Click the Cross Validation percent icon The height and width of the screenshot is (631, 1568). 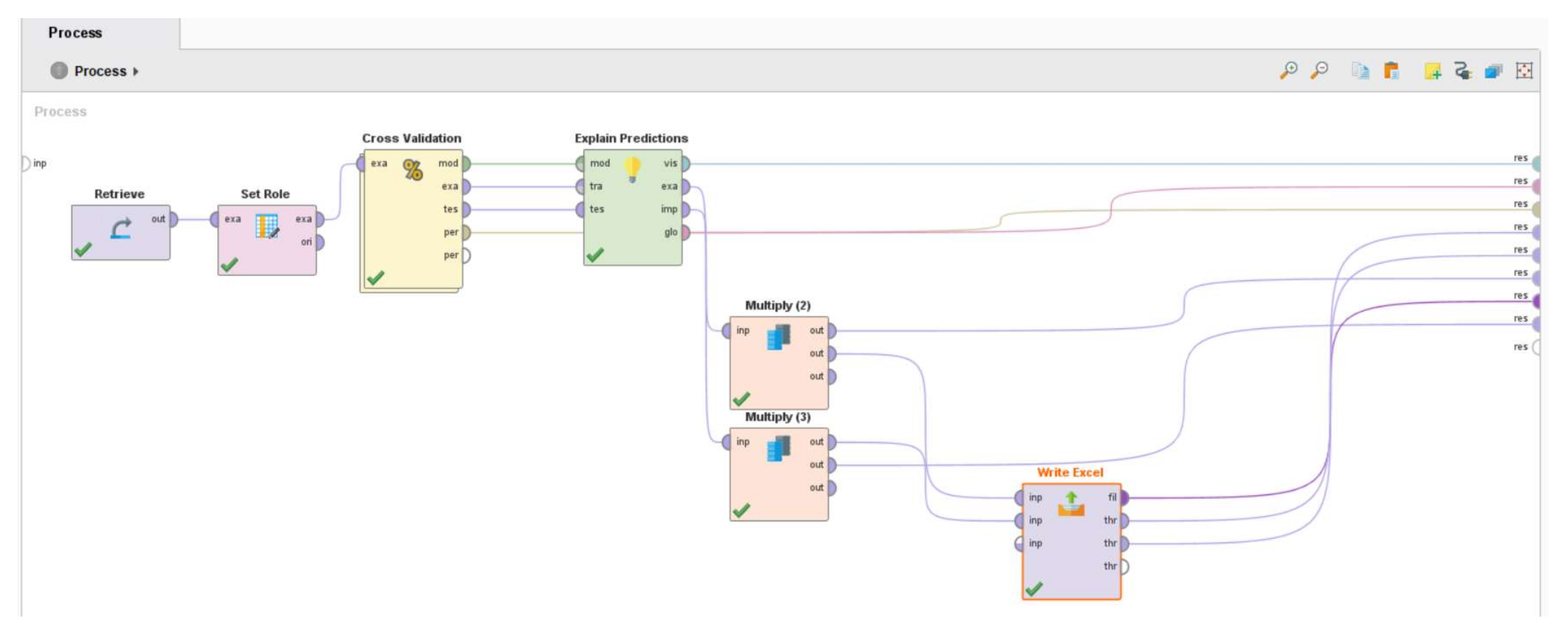point(413,170)
